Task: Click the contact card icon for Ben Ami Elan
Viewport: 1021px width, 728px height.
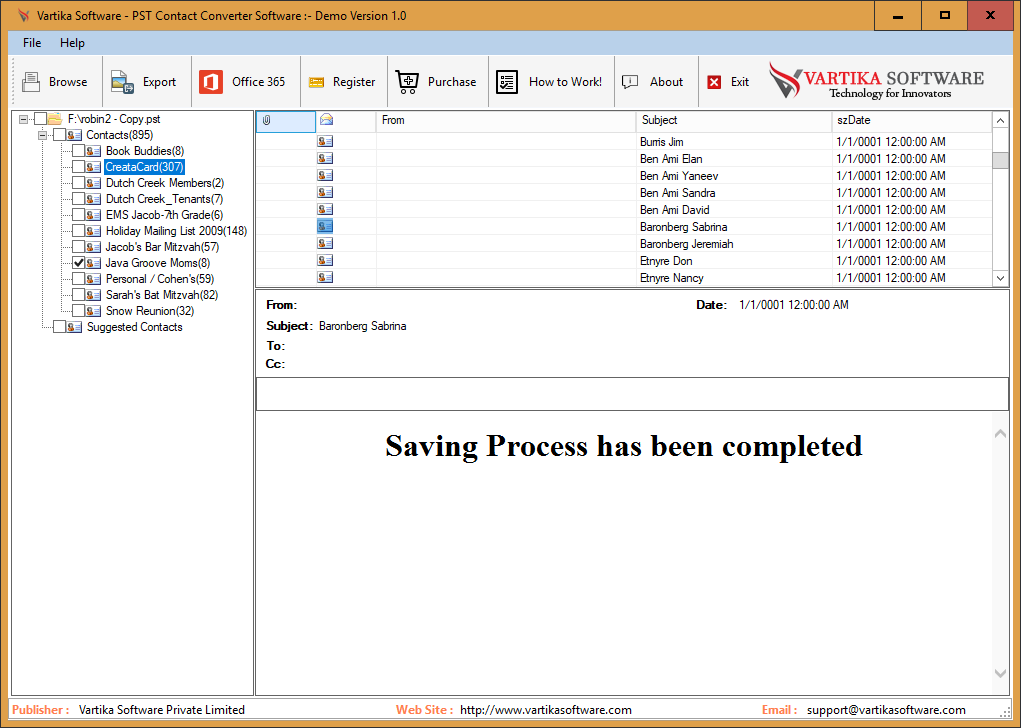Action: point(325,158)
